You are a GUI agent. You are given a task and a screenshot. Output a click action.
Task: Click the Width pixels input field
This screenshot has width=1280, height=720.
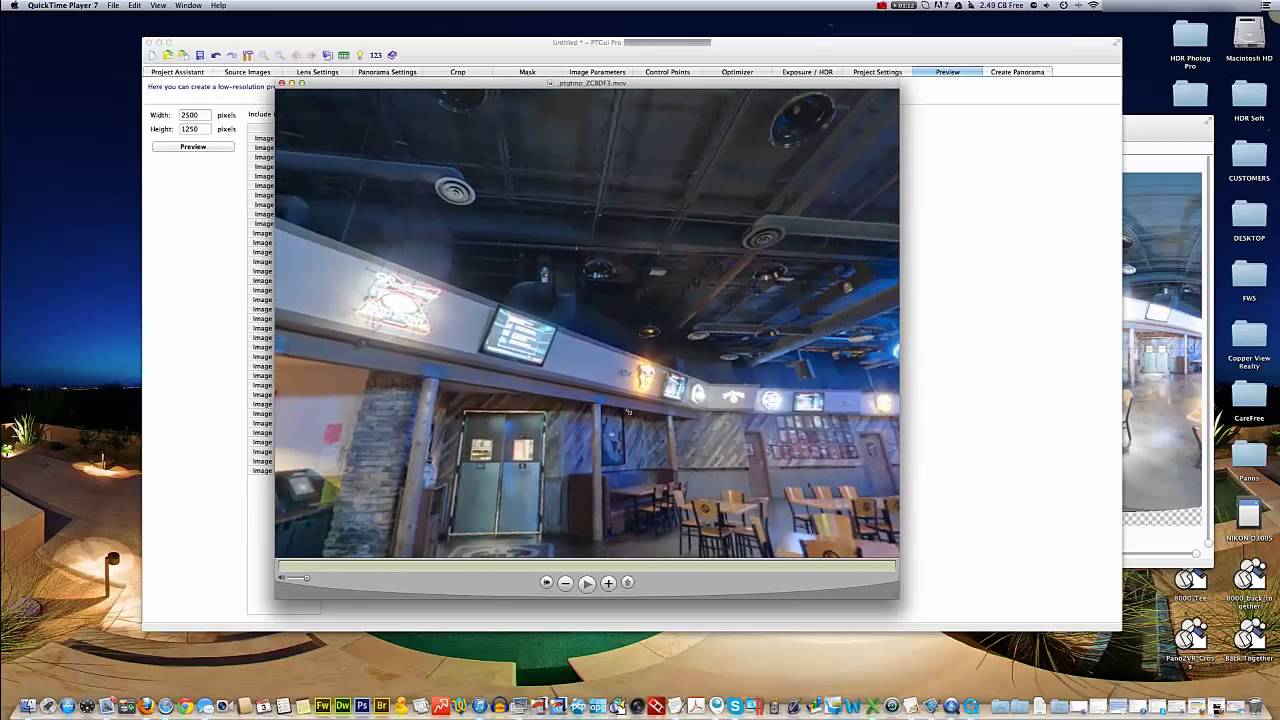[x=194, y=115]
